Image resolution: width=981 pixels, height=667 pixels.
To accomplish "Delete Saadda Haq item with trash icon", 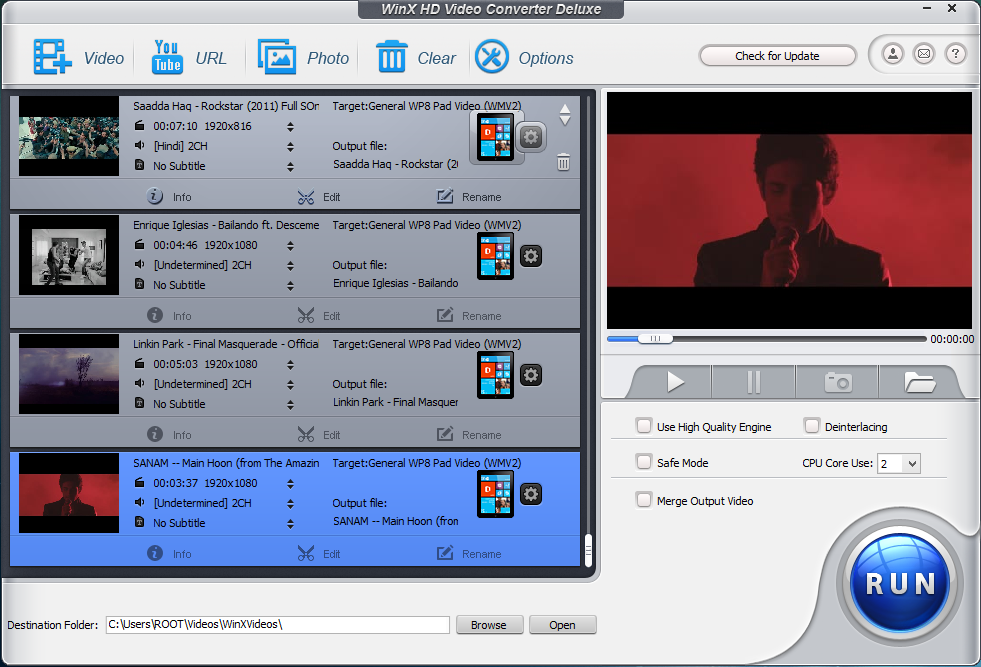I will point(564,163).
